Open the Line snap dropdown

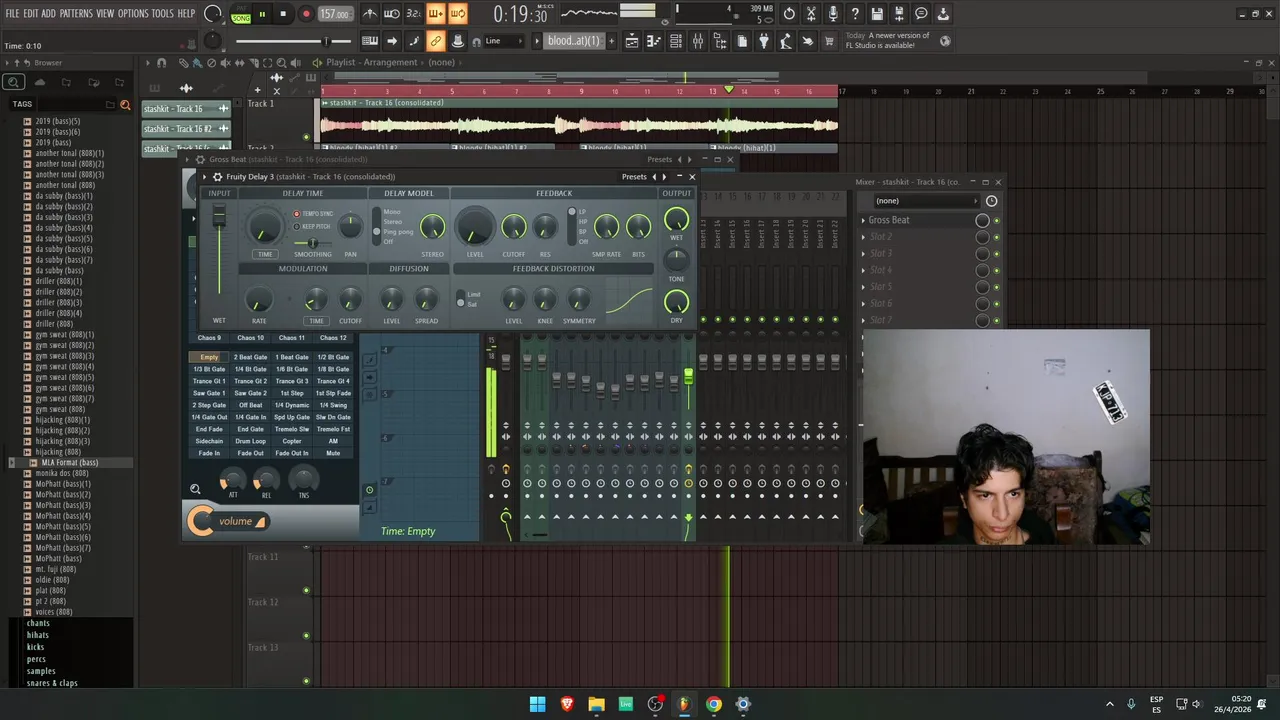tap(503, 41)
